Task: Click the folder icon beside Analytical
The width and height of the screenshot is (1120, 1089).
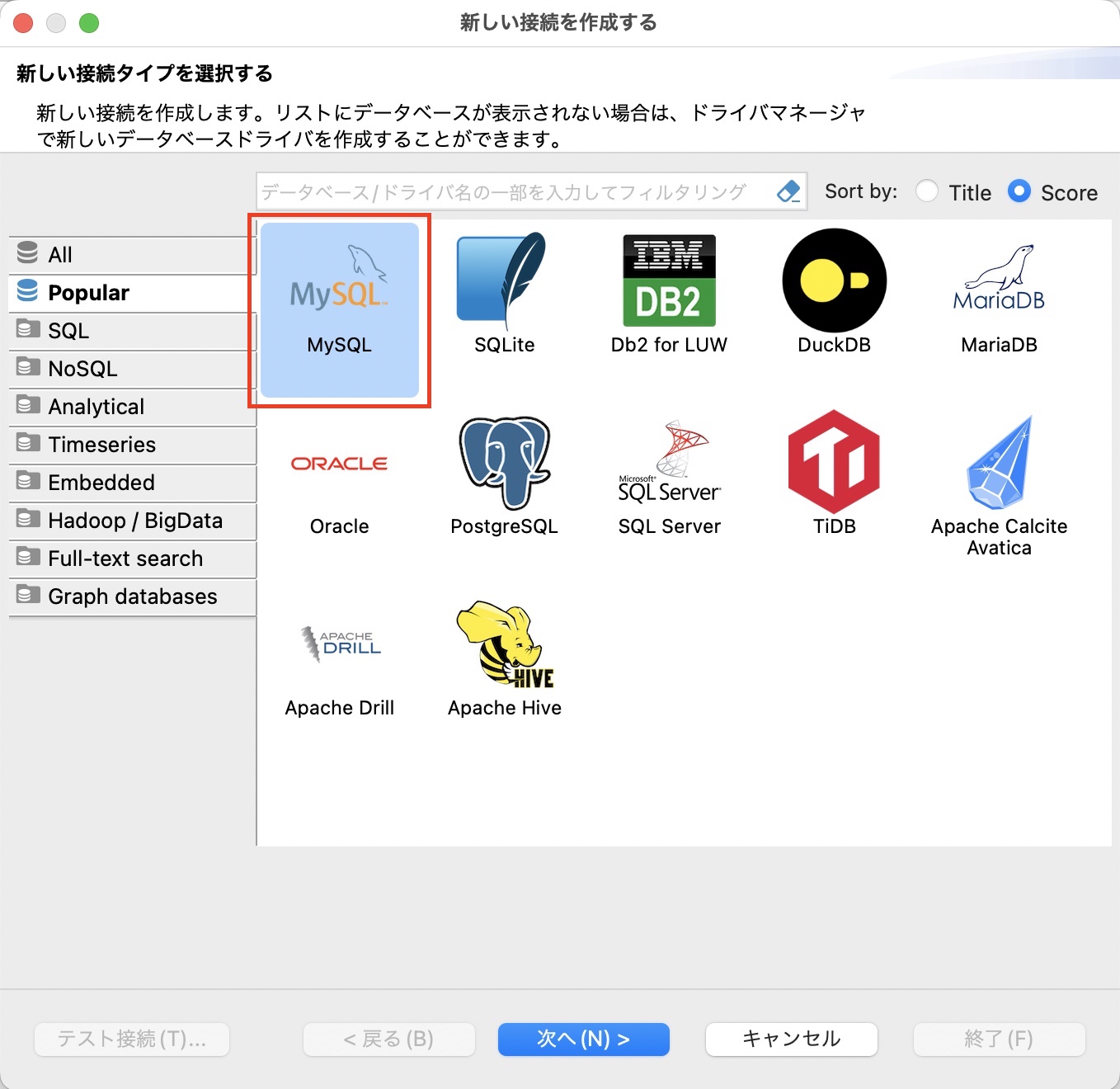Action: [28, 405]
